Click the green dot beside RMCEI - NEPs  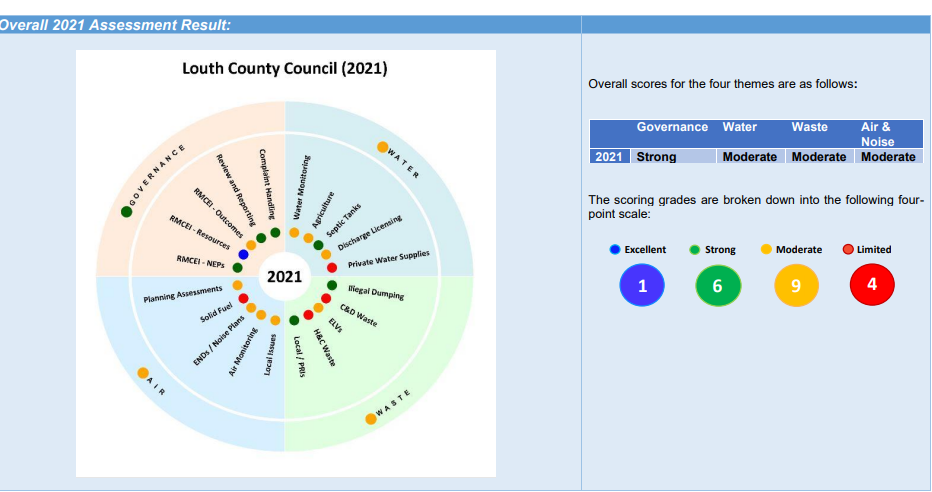click(x=237, y=267)
